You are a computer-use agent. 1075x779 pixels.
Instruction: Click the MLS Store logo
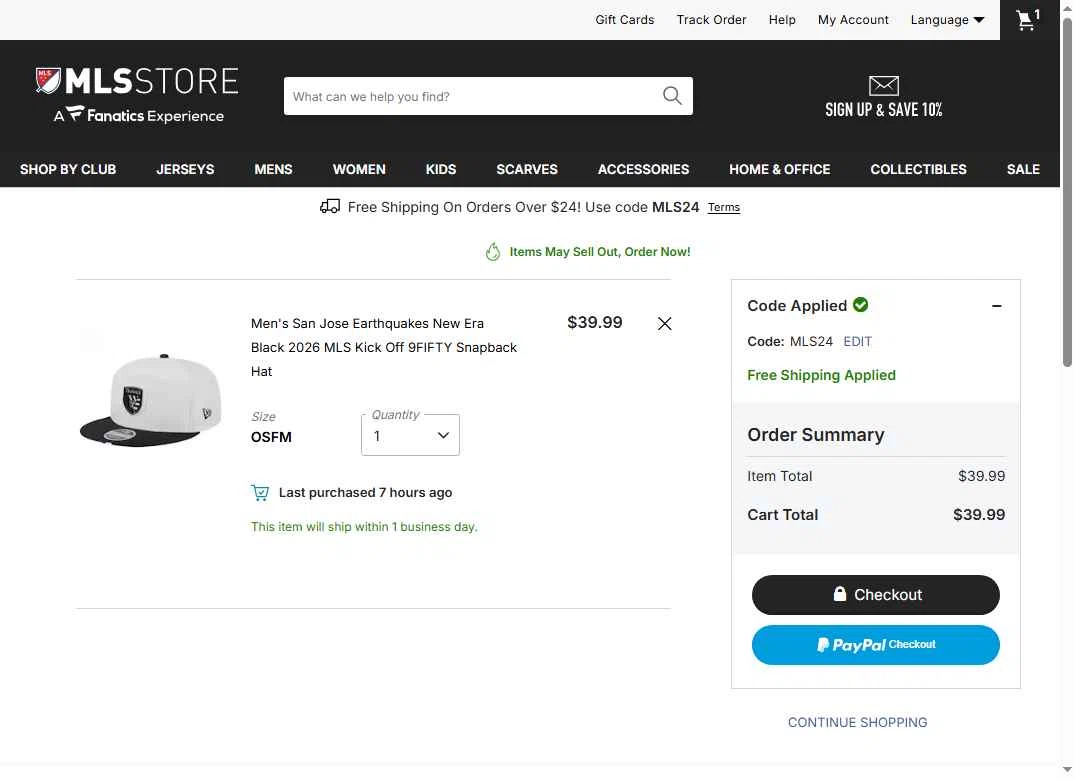137,95
